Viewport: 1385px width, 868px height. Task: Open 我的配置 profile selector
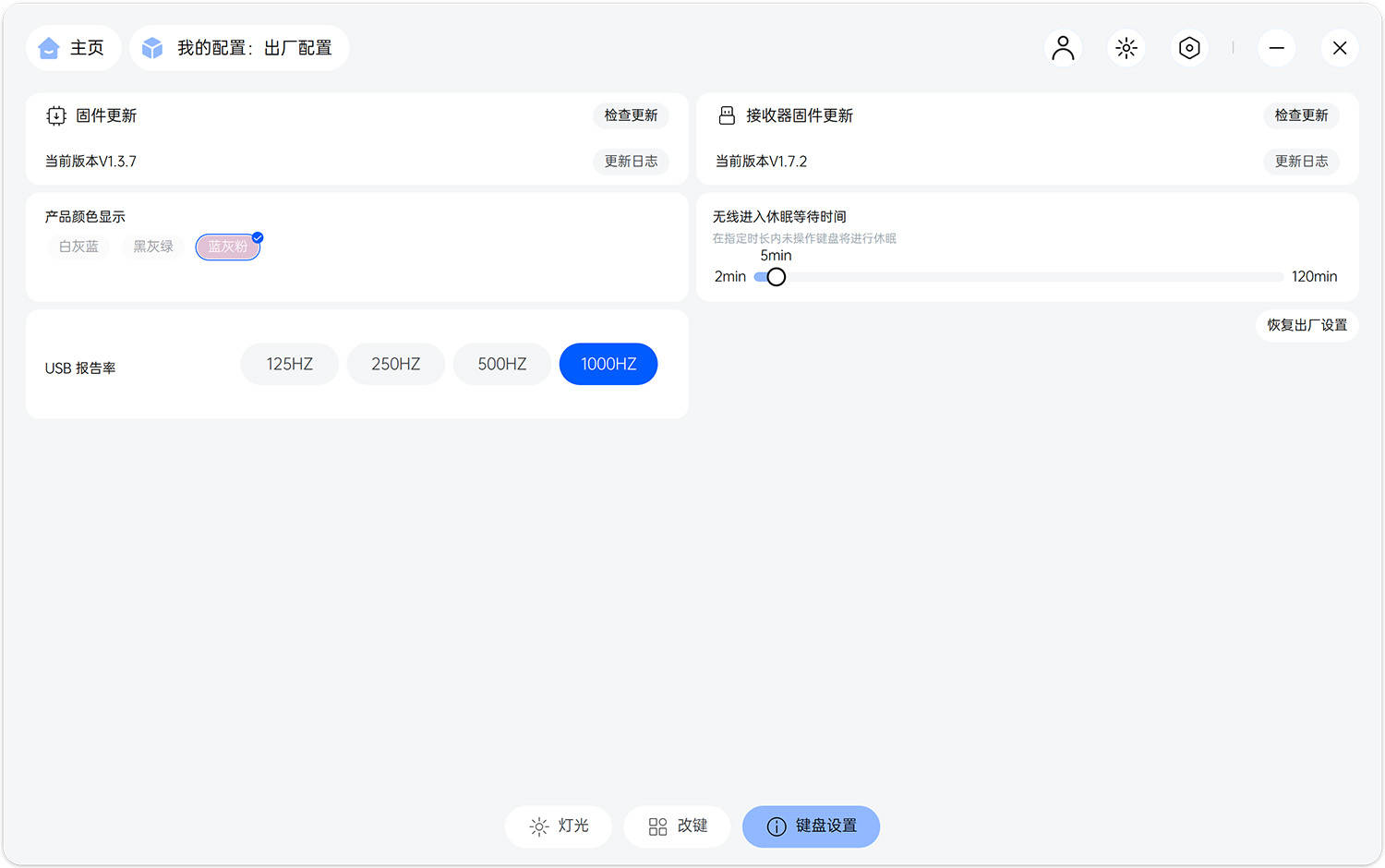click(239, 48)
